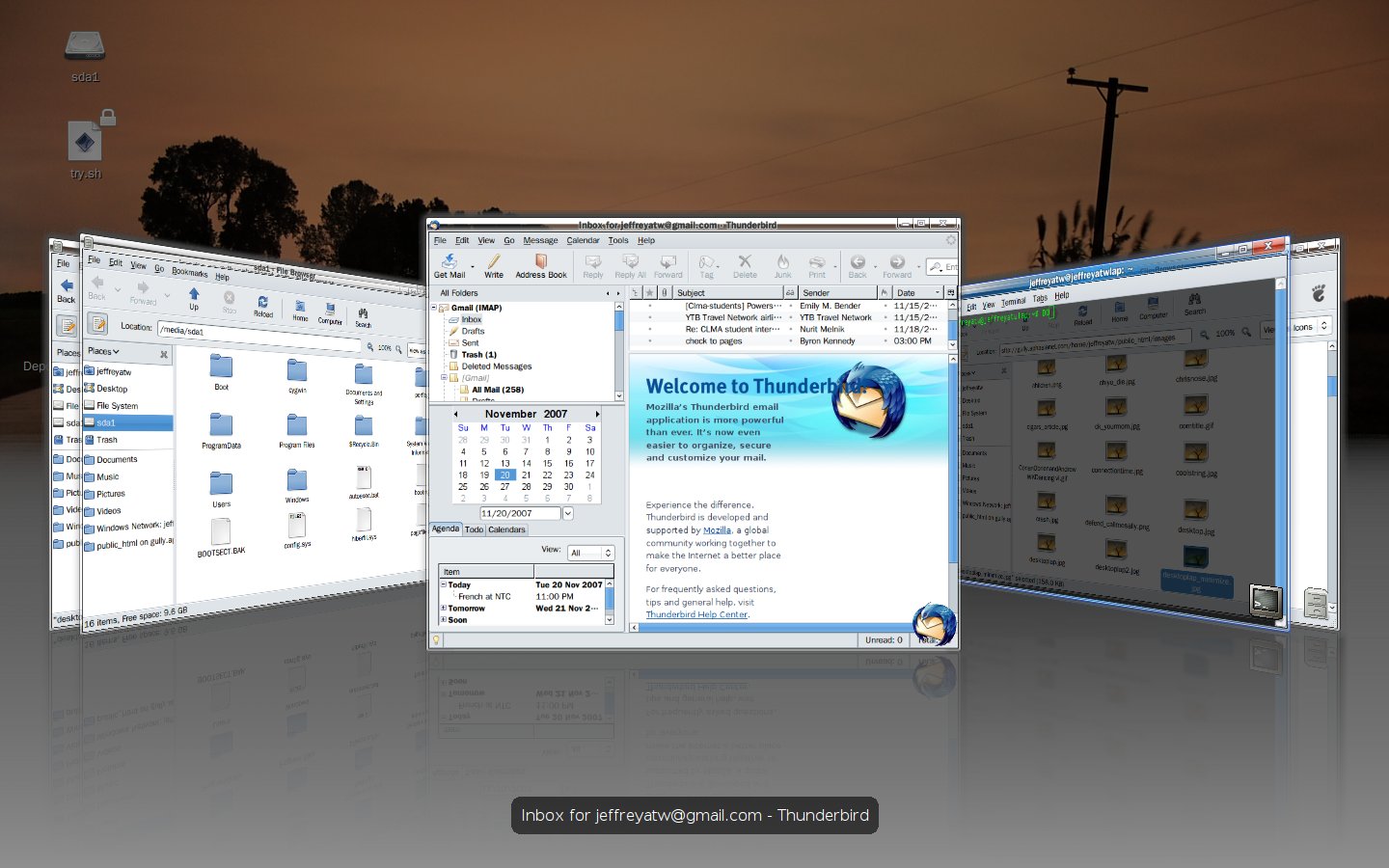Open Bookmarks menu in sda1 File Browser
The height and width of the screenshot is (868, 1389).
189,272
